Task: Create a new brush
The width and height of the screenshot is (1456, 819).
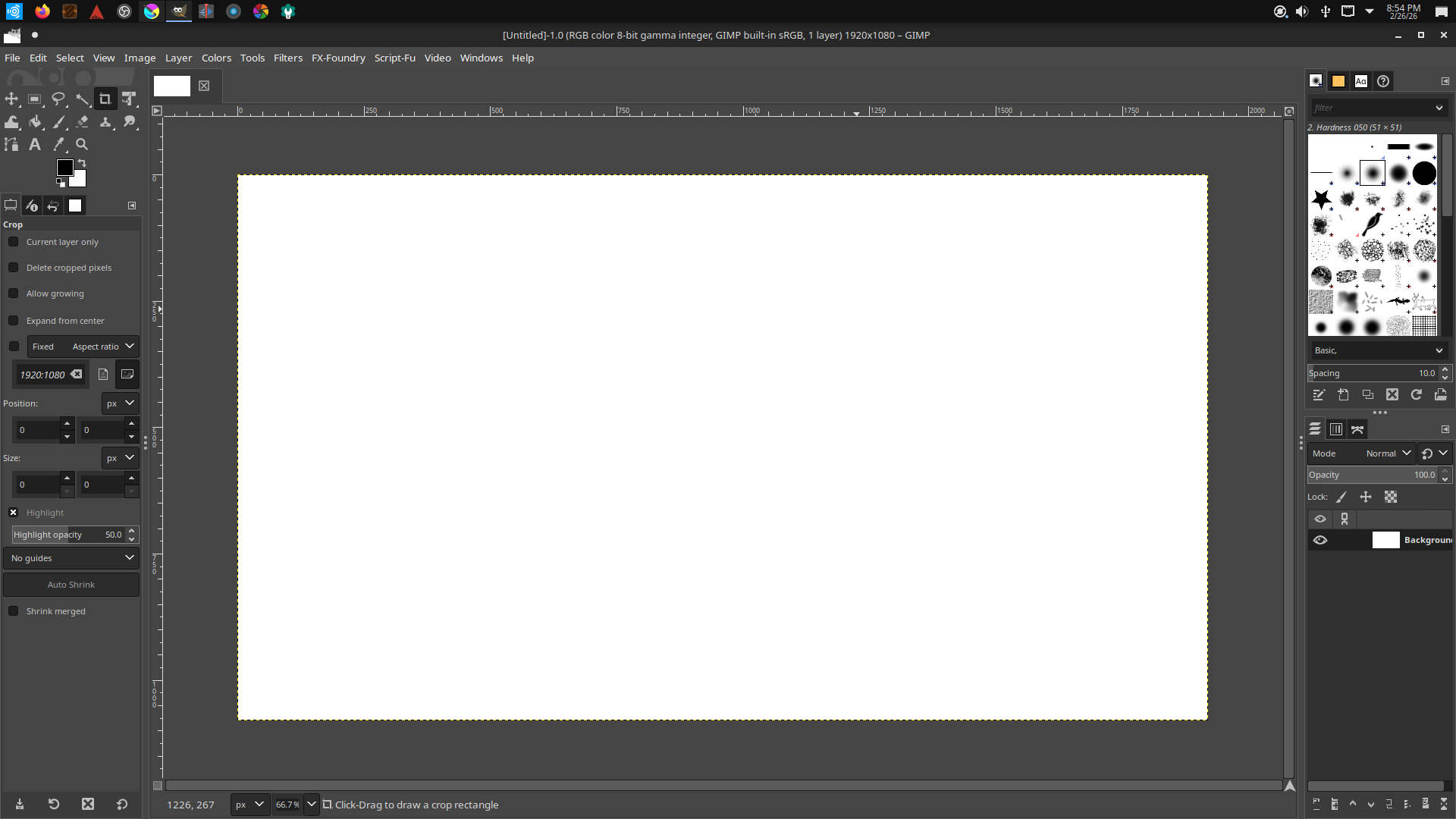Action: (1343, 394)
